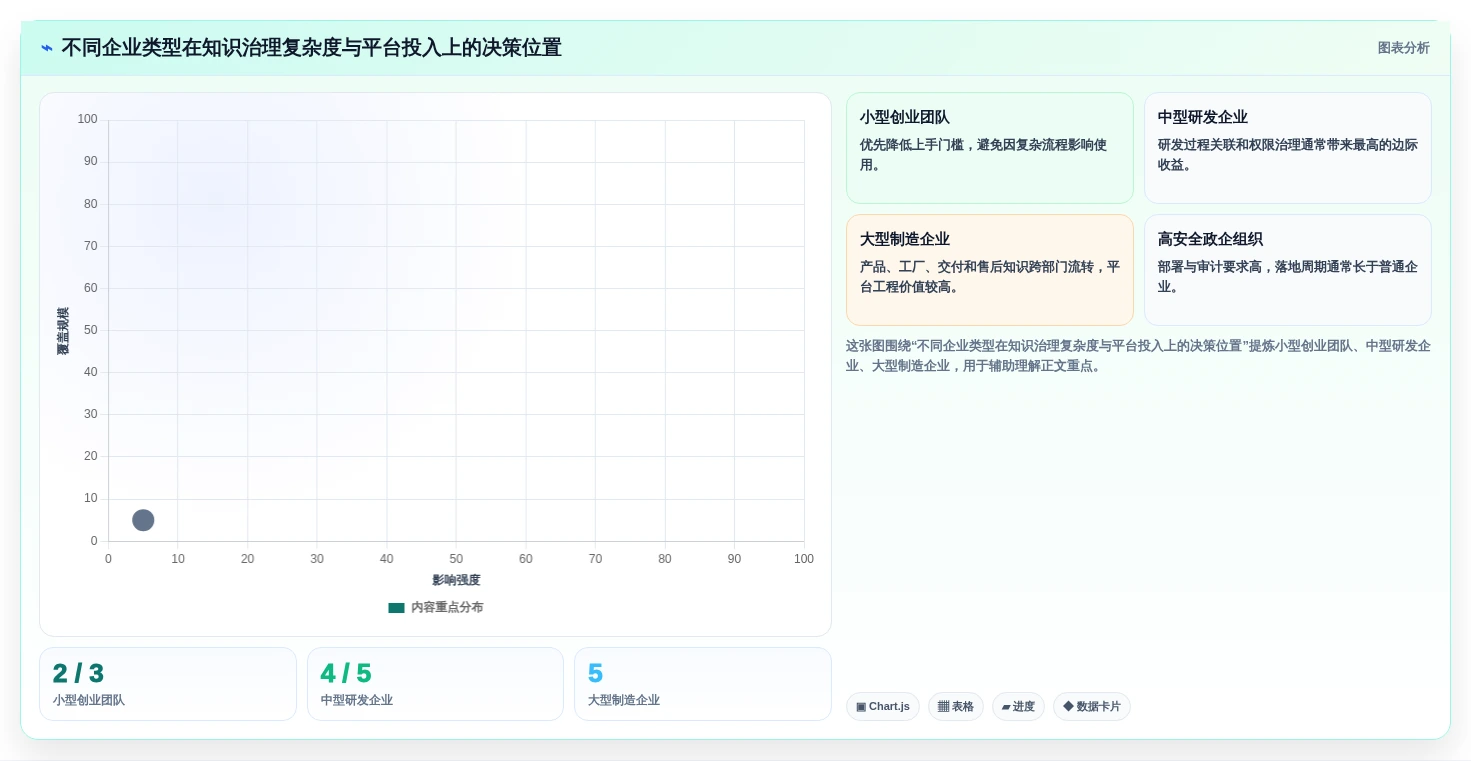This screenshot has height=761, width=1471.
Task: Click the 覆盖规模 y-axis title
Action: pos(63,331)
